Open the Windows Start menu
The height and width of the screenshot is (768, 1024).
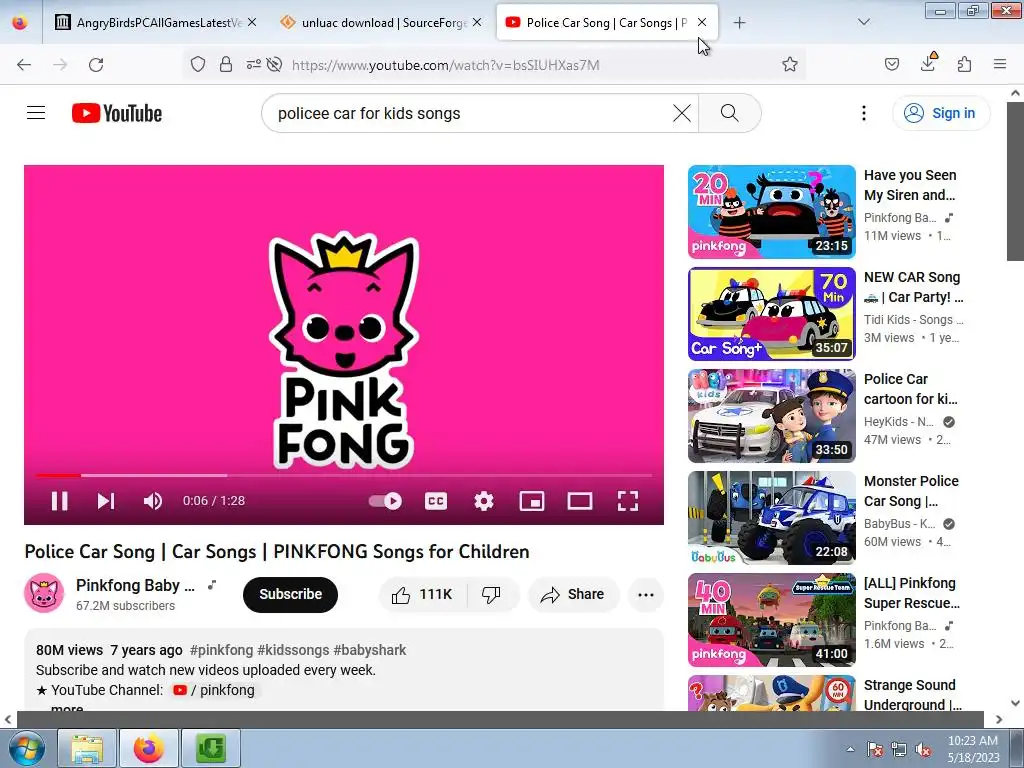pos(25,748)
